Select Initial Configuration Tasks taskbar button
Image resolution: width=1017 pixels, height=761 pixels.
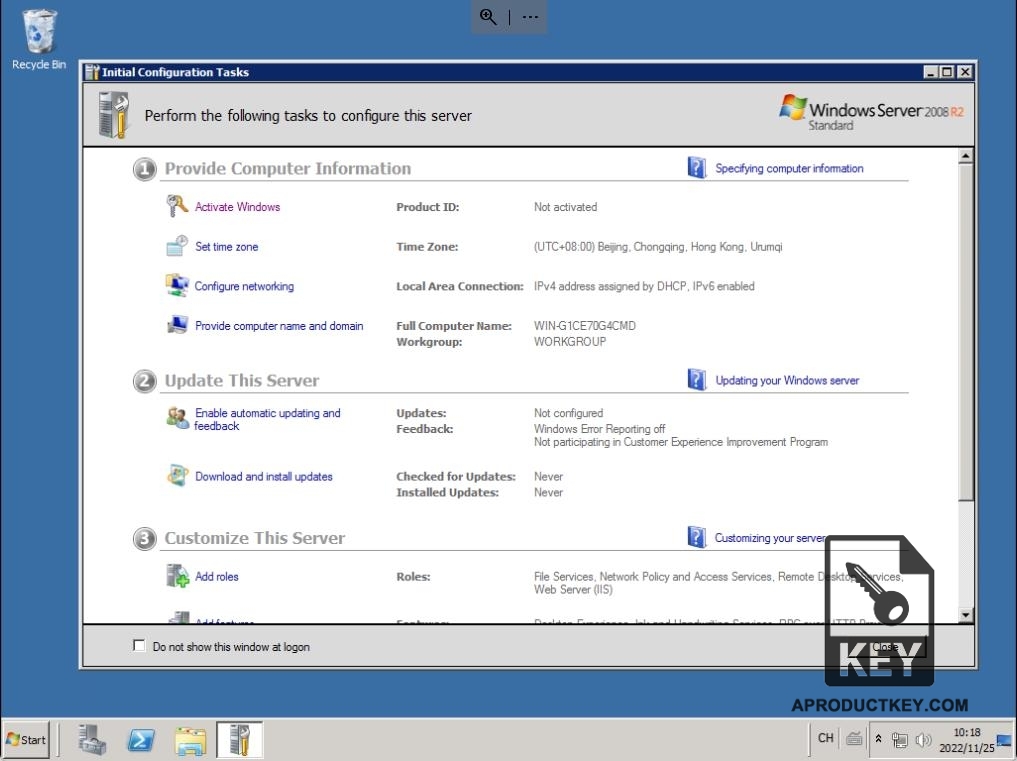239,740
